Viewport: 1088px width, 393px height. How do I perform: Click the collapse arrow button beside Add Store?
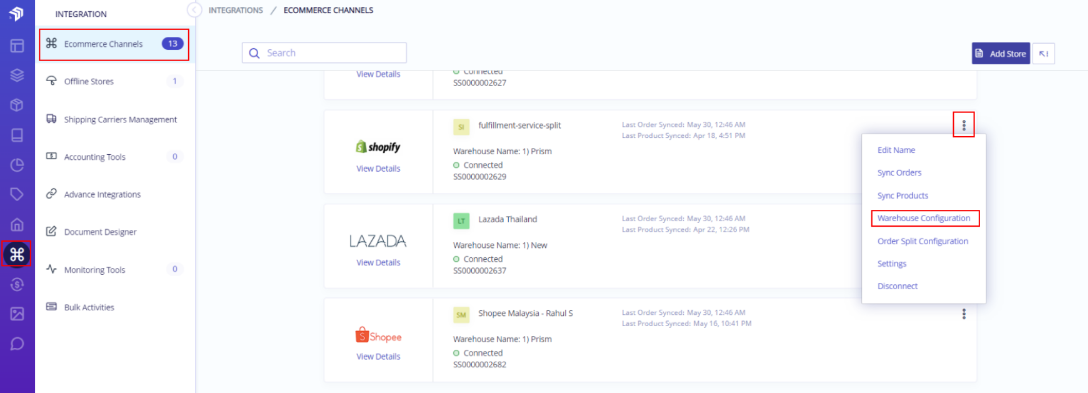1044,53
